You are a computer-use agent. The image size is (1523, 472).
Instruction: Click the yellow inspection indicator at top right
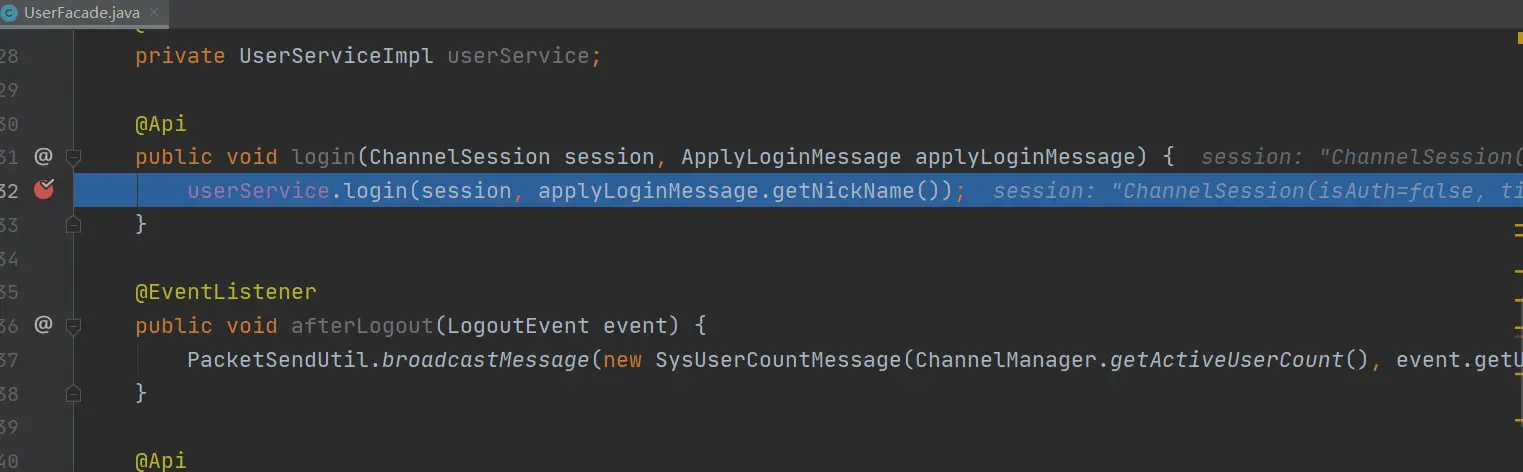pyautogui.click(x=1518, y=34)
